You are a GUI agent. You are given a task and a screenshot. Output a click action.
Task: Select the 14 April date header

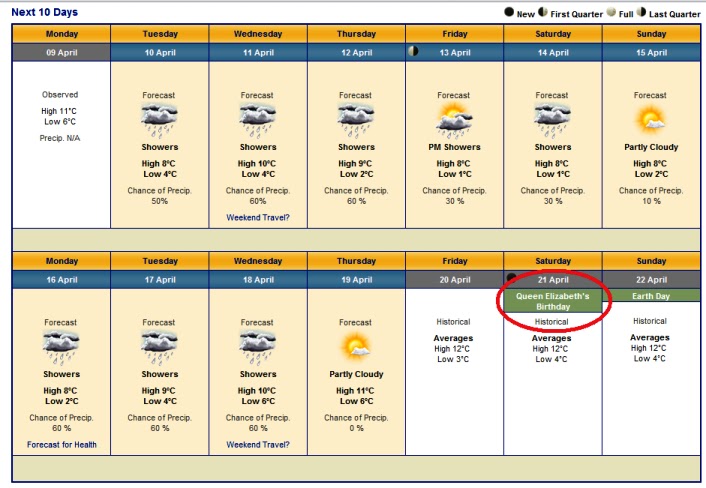(553, 52)
